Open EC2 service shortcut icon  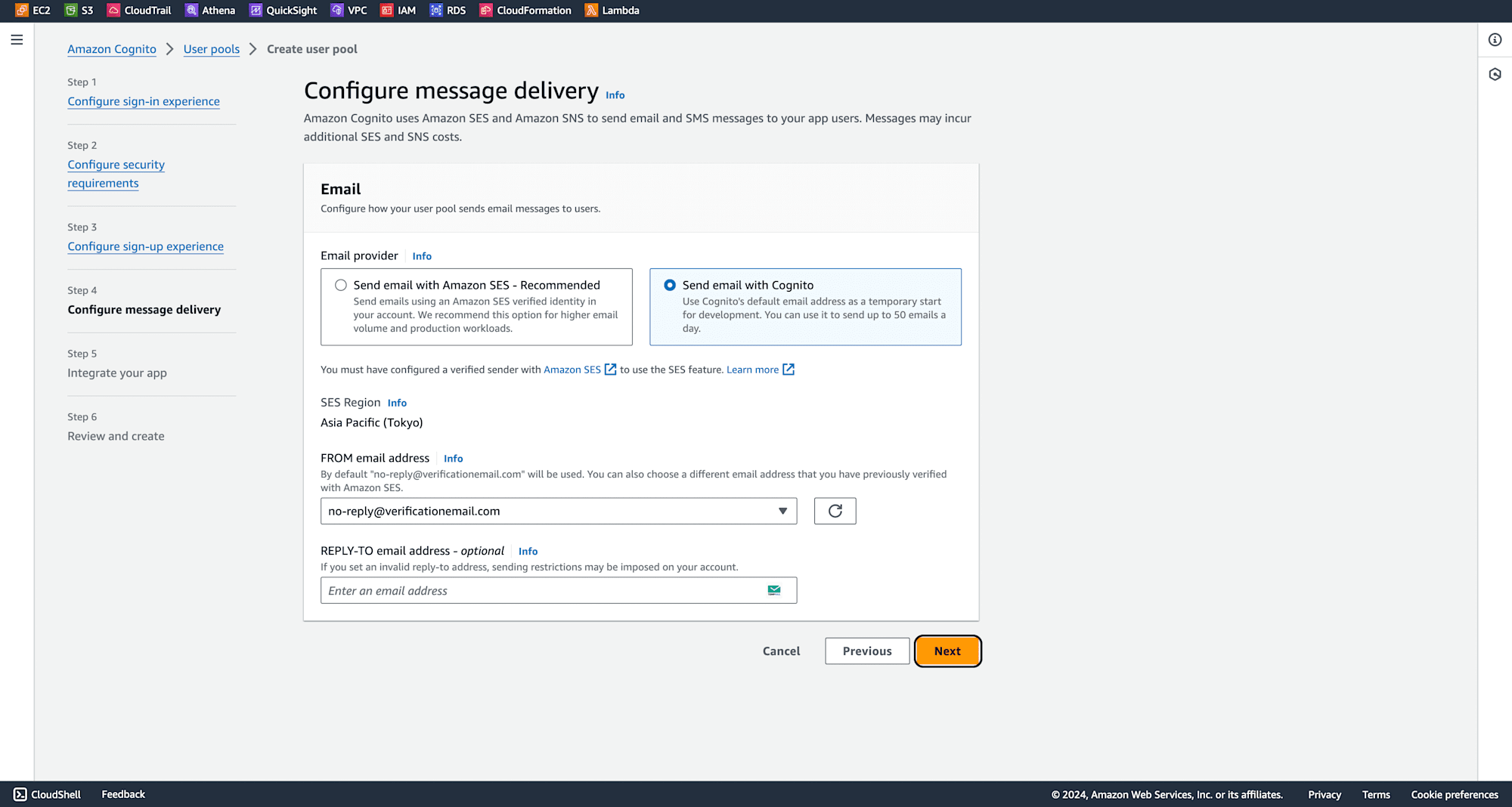click(22, 11)
